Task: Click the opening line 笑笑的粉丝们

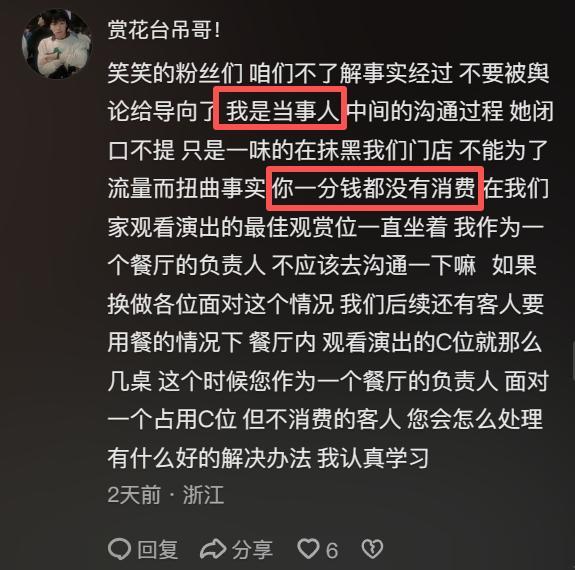Action: click(175, 73)
